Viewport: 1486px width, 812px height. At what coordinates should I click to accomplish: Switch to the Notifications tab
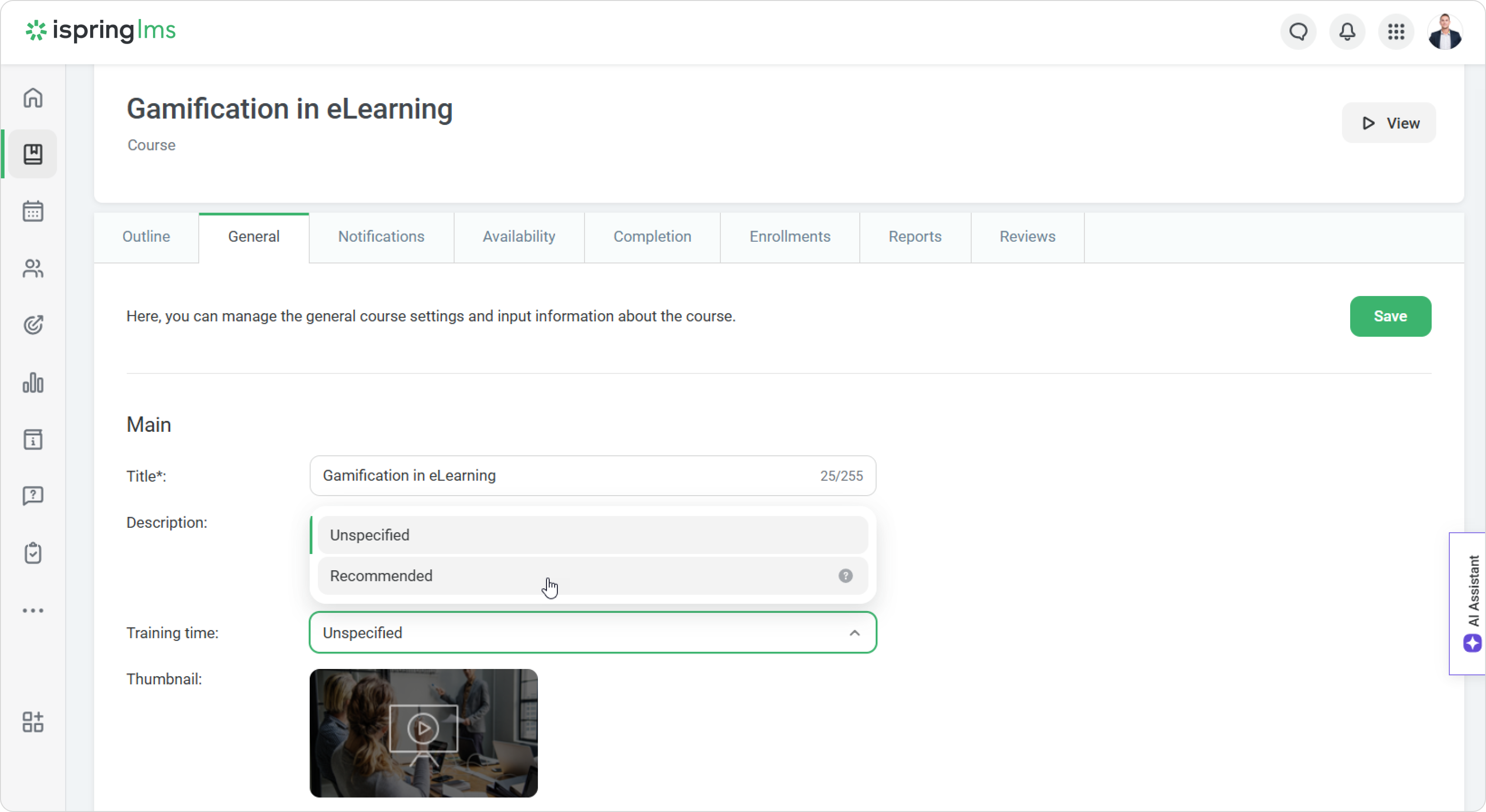(381, 236)
